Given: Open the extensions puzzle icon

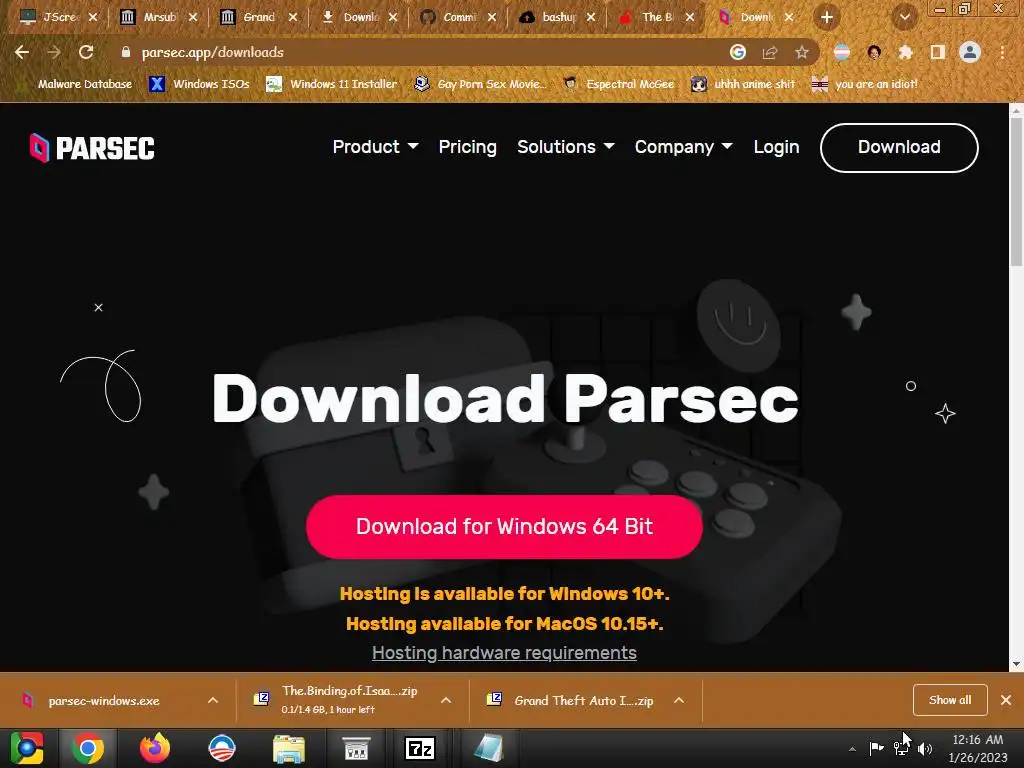Looking at the screenshot, I should point(905,52).
